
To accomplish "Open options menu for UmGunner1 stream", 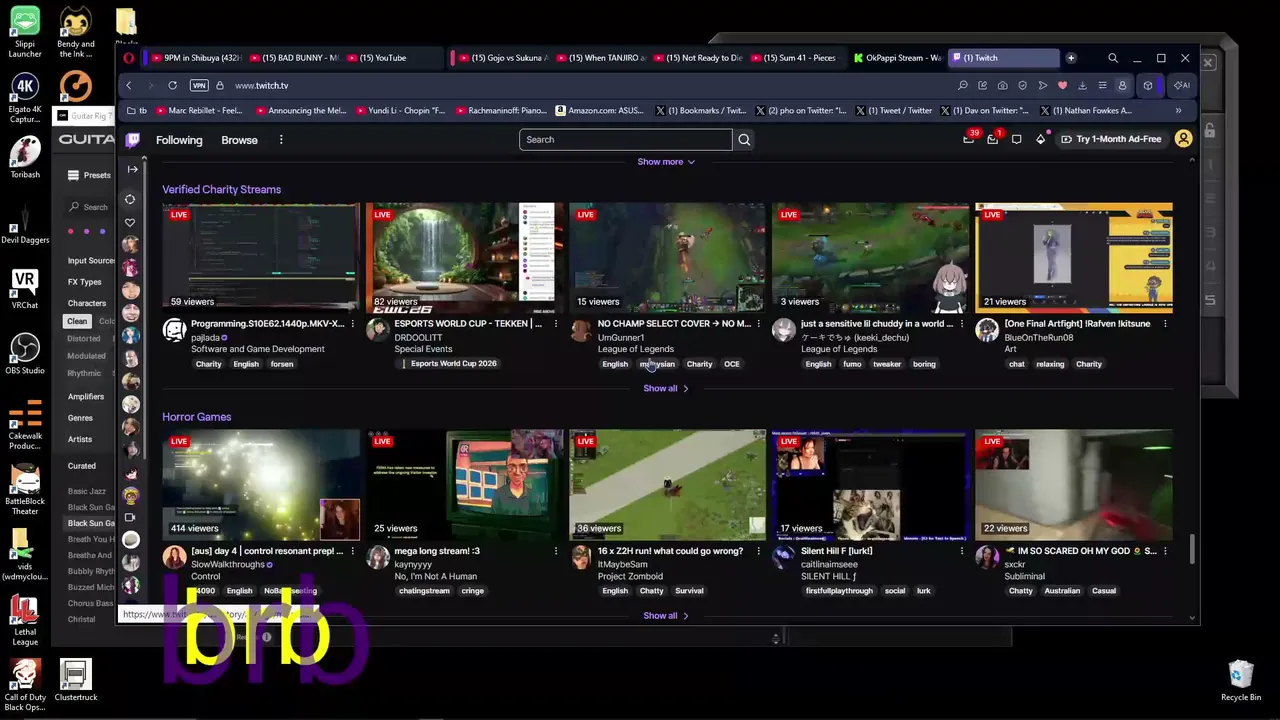I will click(x=758, y=324).
